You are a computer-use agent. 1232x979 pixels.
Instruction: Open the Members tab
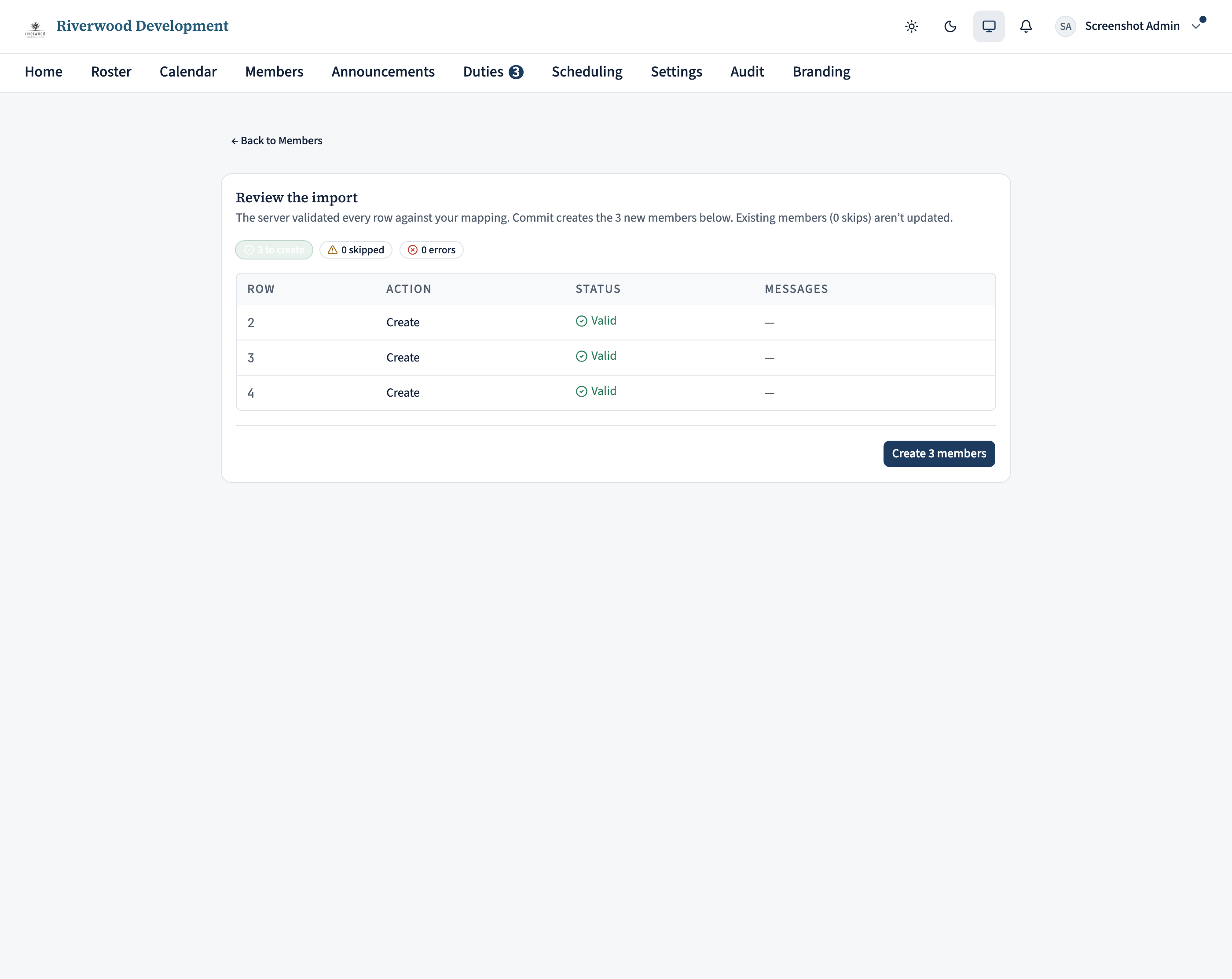click(274, 72)
